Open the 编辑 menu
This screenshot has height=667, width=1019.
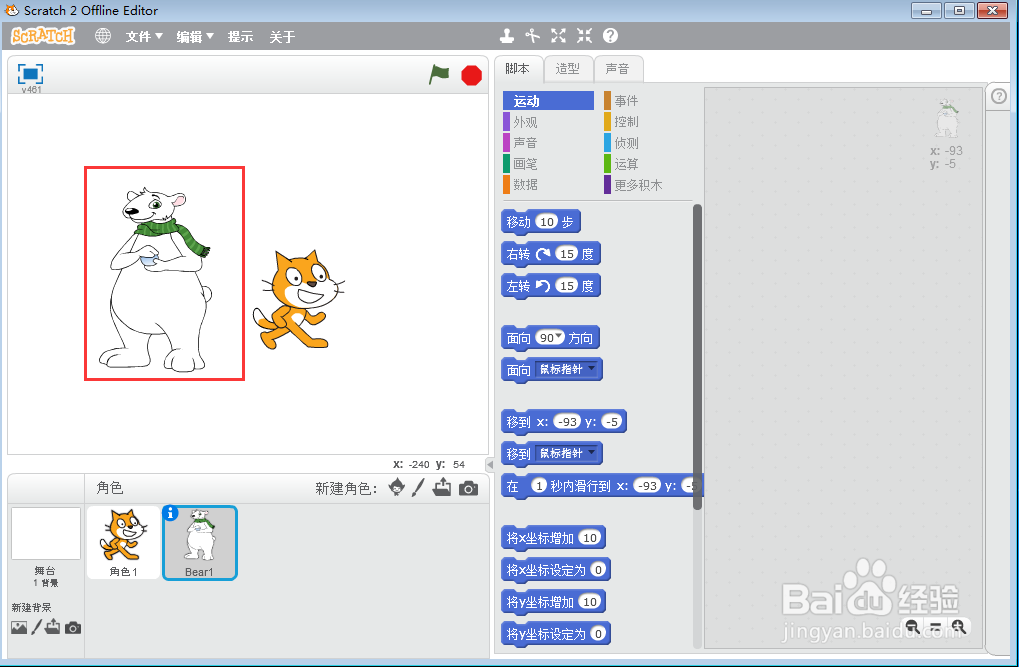pos(195,37)
